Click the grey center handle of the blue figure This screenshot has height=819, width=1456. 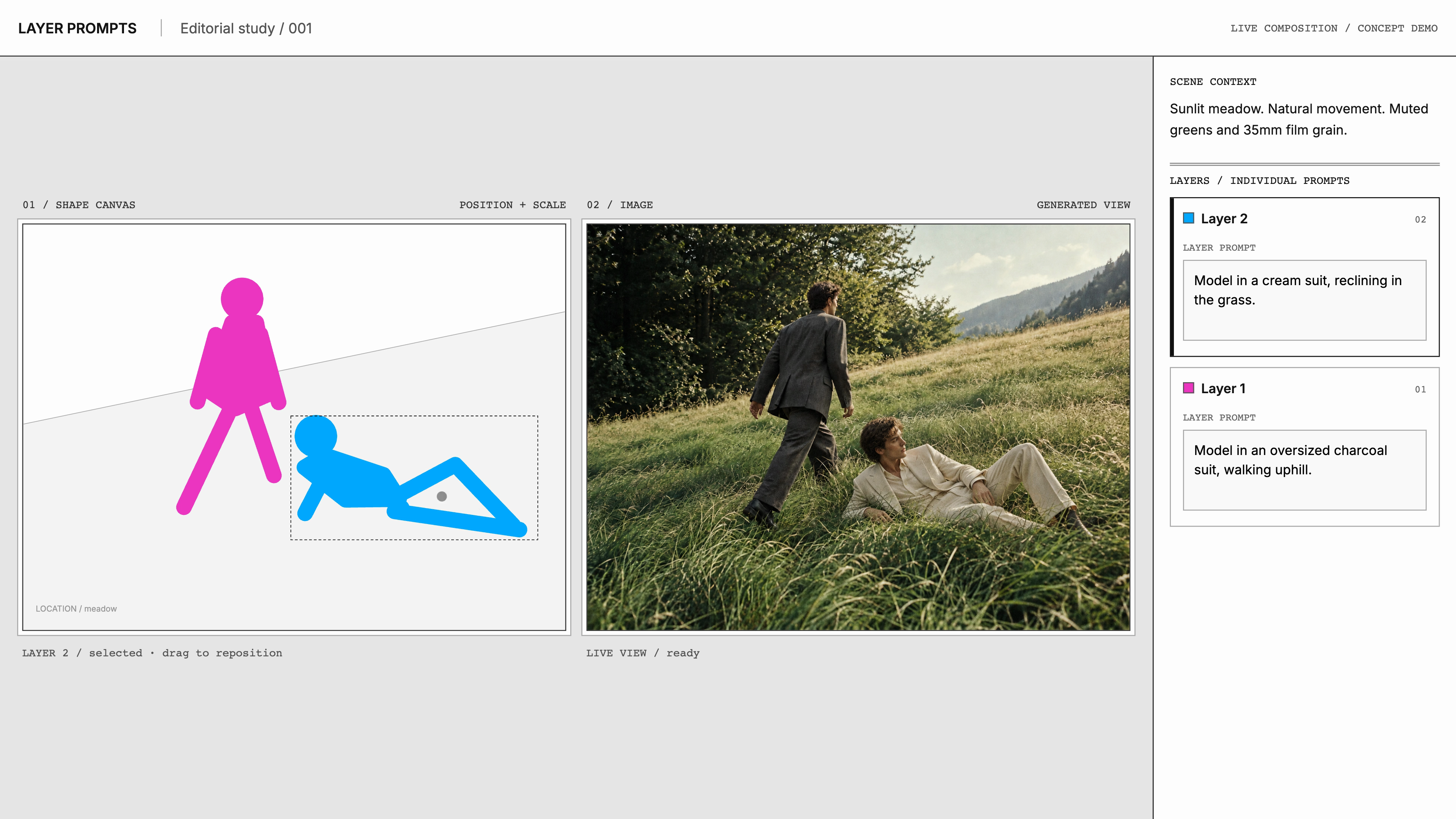[x=442, y=496]
